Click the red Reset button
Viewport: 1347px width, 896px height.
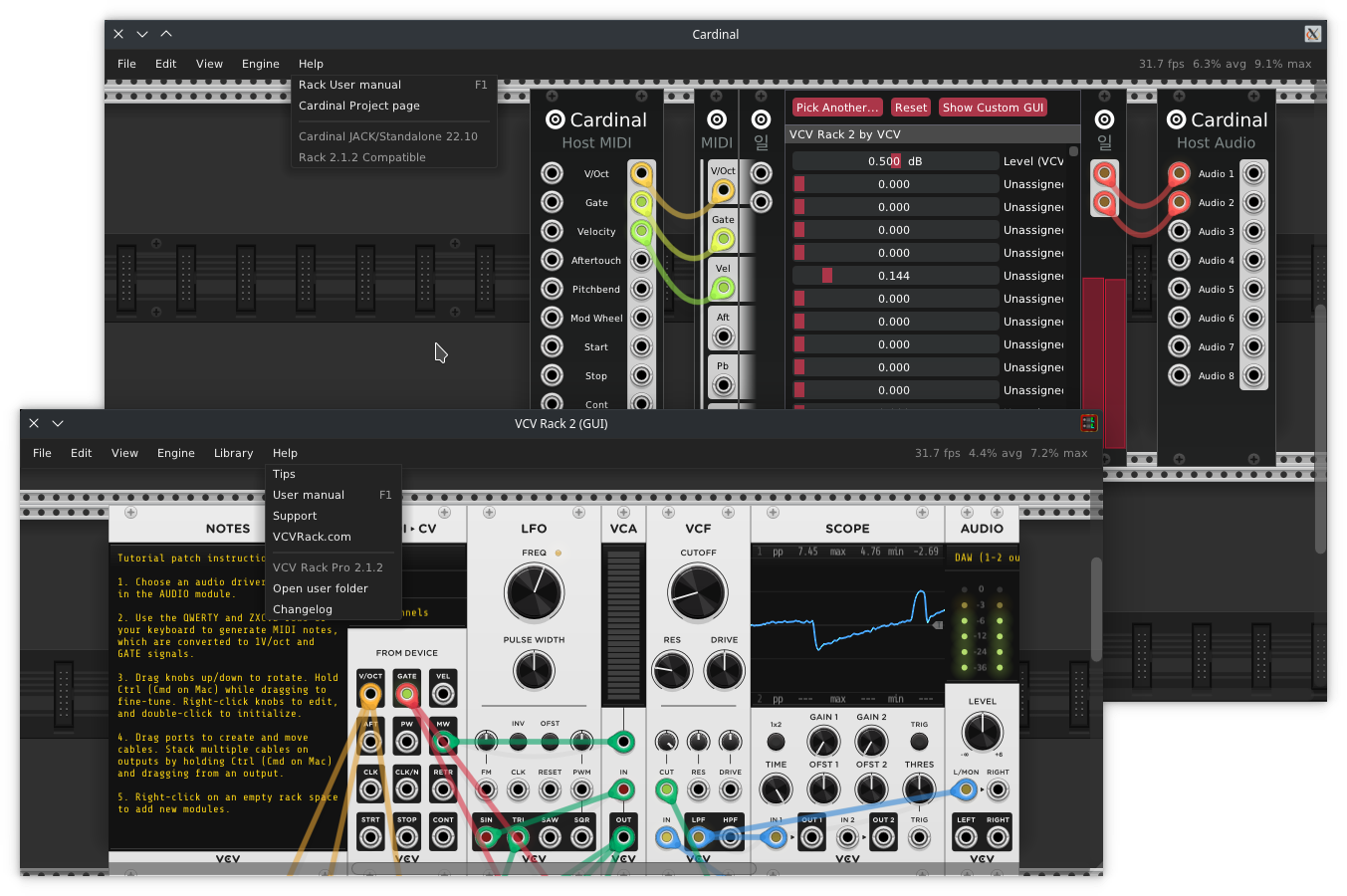click(x=911, y=108)
